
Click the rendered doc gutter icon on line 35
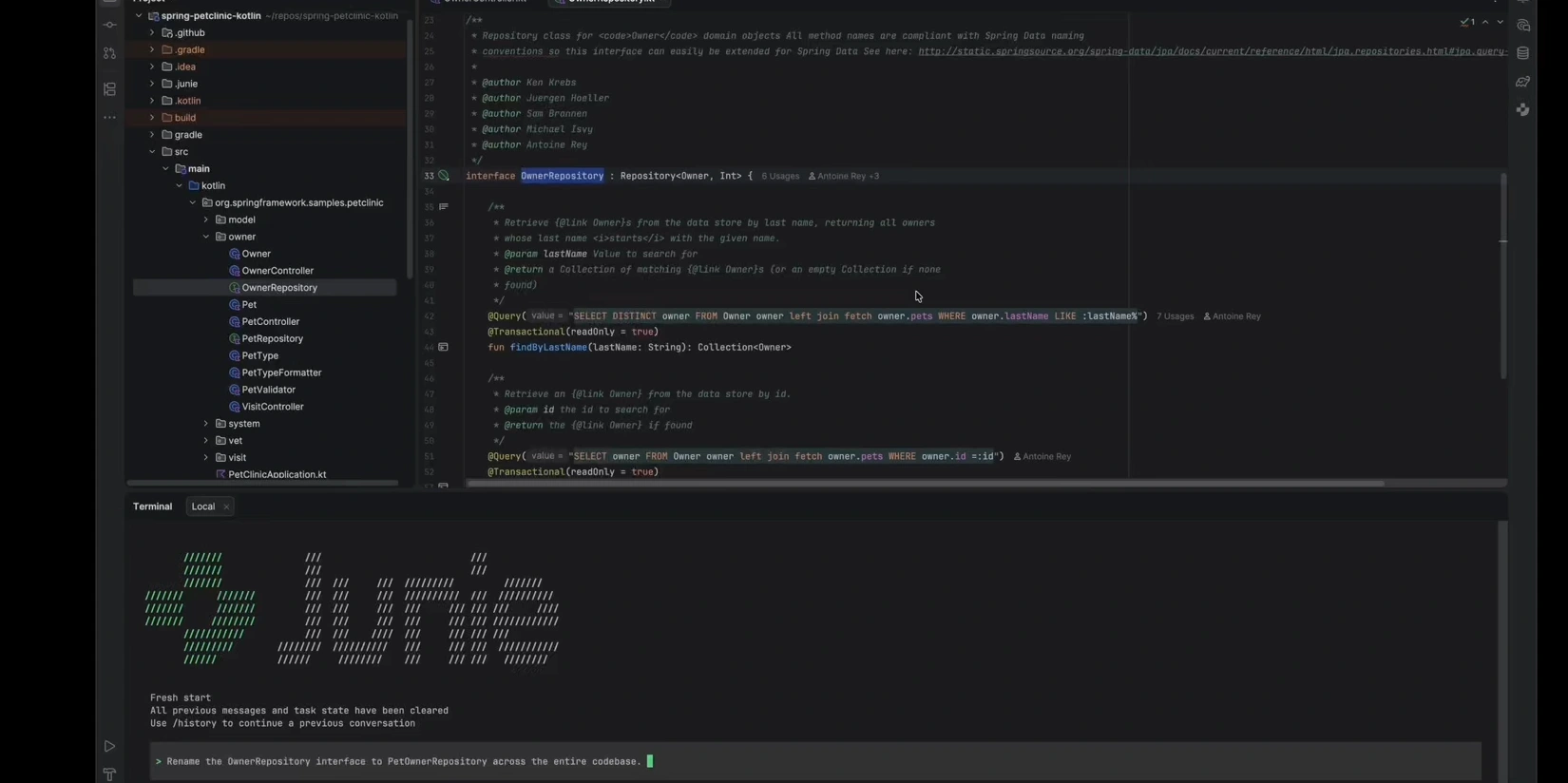tap(444, 206)
